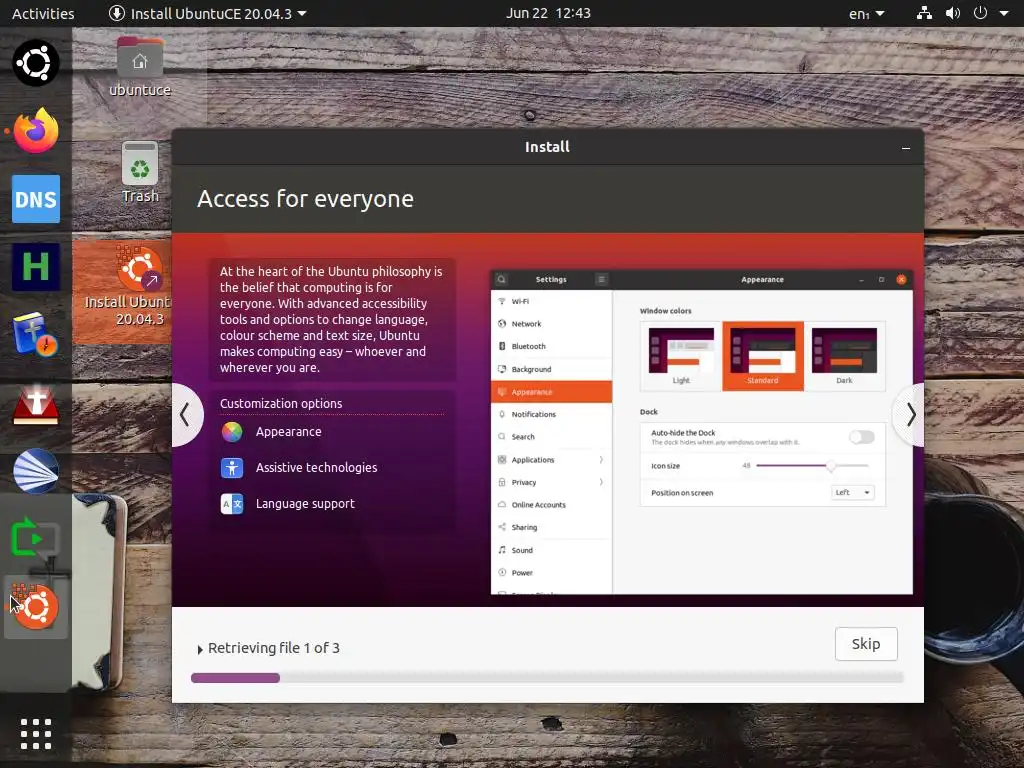The width and height of the screenshot is (1024, 768).
Task: Choose the Dark window color thumbnail
Action: 844,356
